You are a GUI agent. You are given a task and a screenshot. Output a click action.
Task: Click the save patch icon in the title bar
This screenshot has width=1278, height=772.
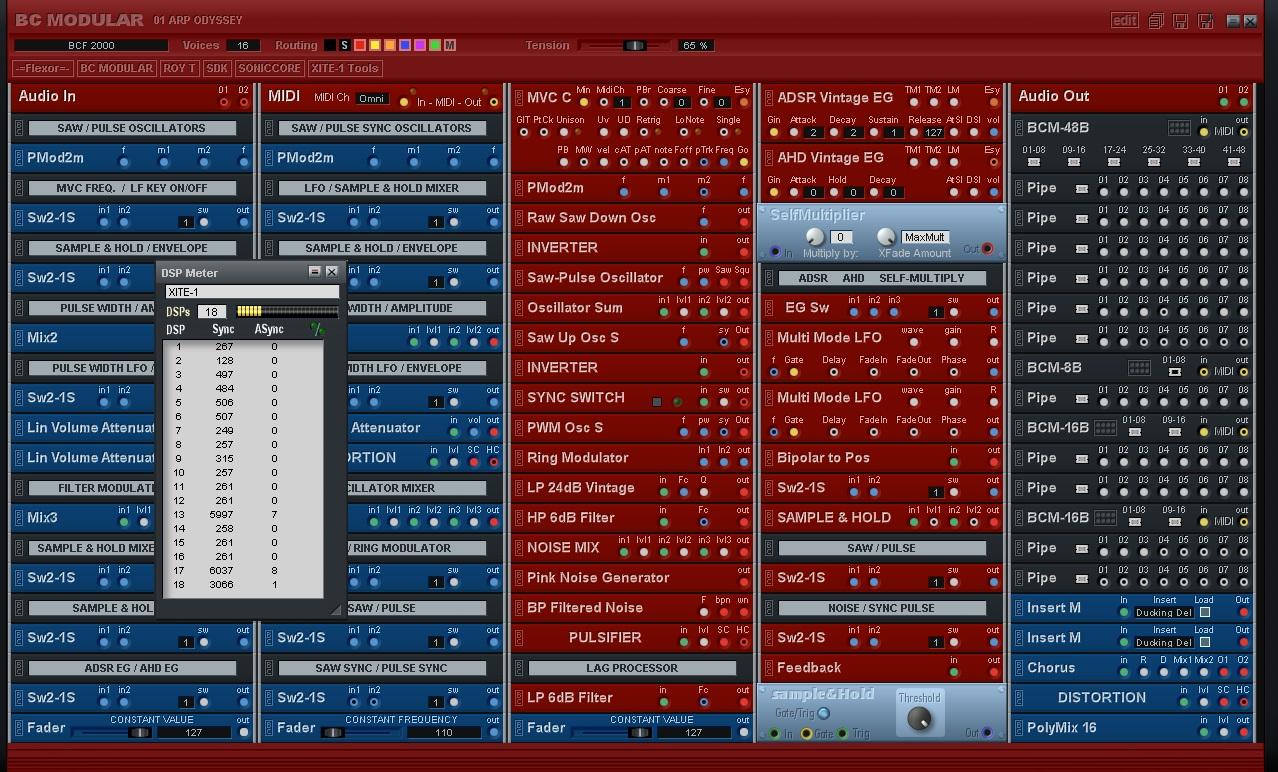(x=1180, y=20)
